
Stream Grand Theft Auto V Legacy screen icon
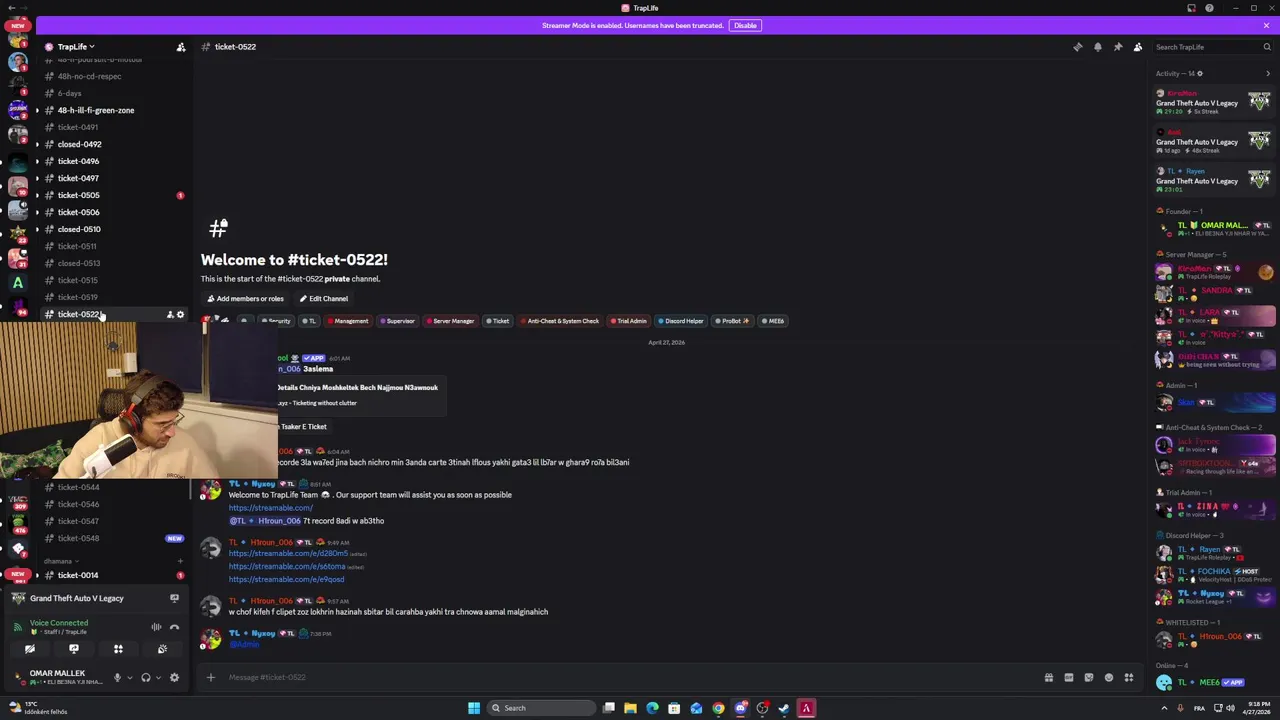click(x=174, y=598)
